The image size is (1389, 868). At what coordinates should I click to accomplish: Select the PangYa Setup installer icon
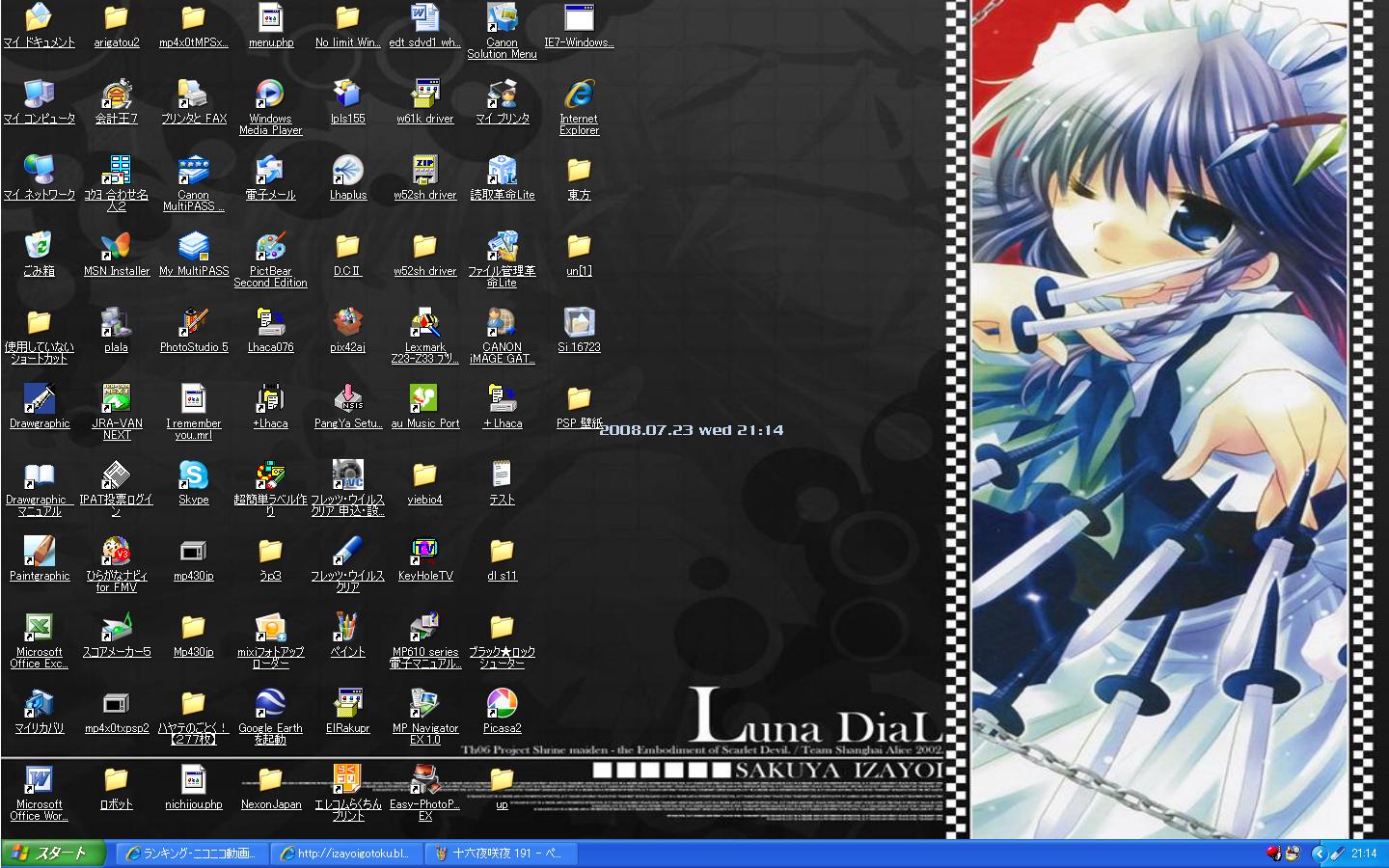(347, 398)
